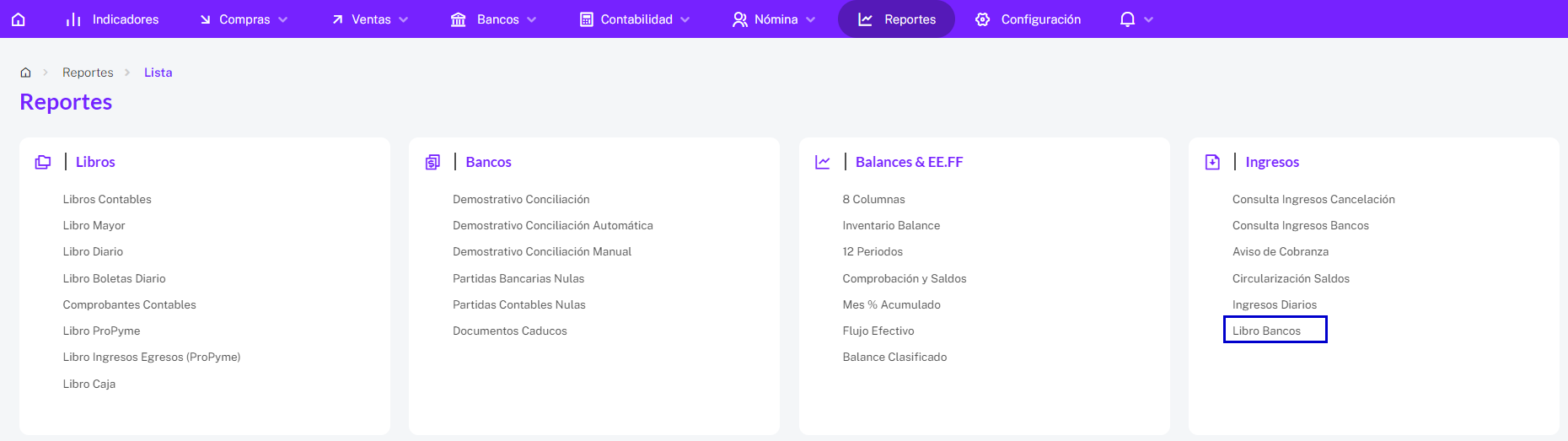This screenshot has width=1568, height=441.
Task: Expand the Ventas dropdown menu
Action: click(370, 19)
